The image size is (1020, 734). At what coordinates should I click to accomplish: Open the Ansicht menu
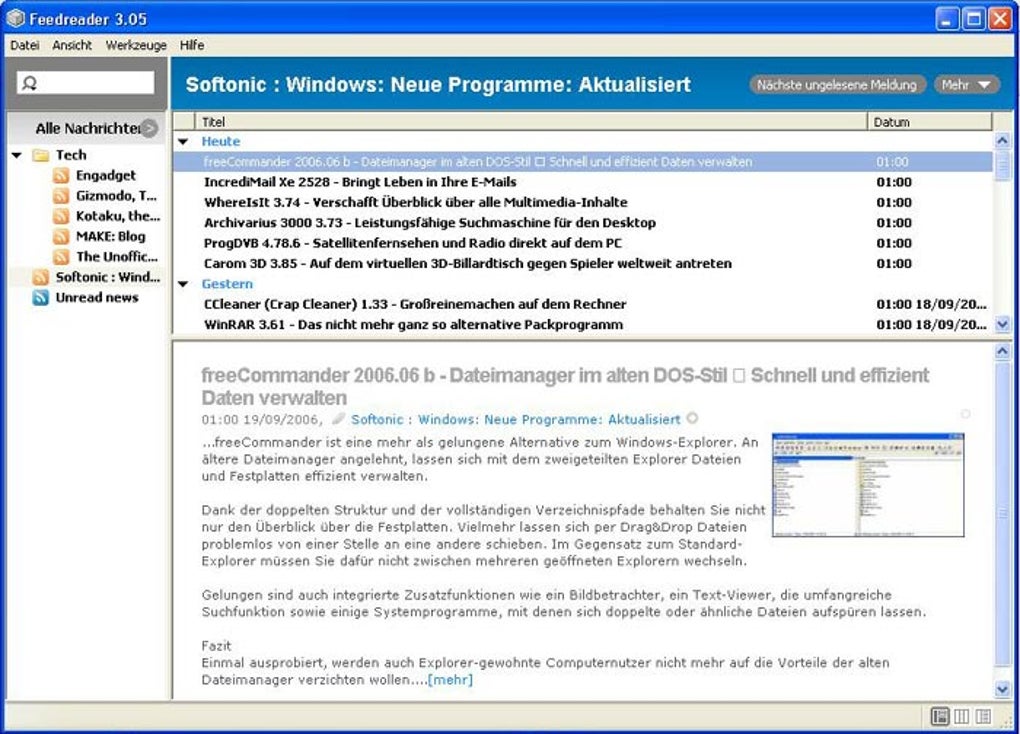tap(72, 45)
